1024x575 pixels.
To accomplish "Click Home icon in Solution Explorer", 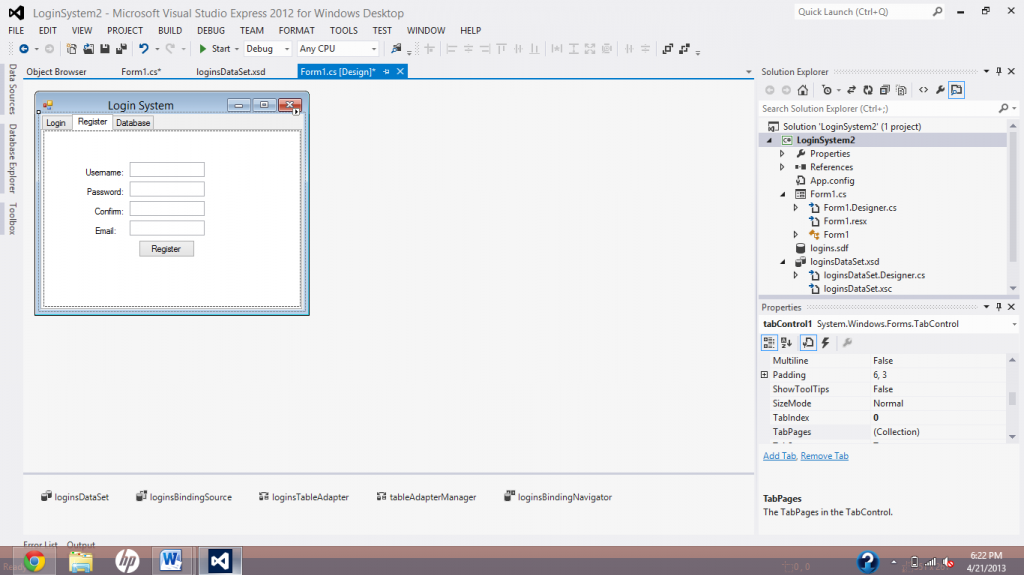I will tap(803, 90).
